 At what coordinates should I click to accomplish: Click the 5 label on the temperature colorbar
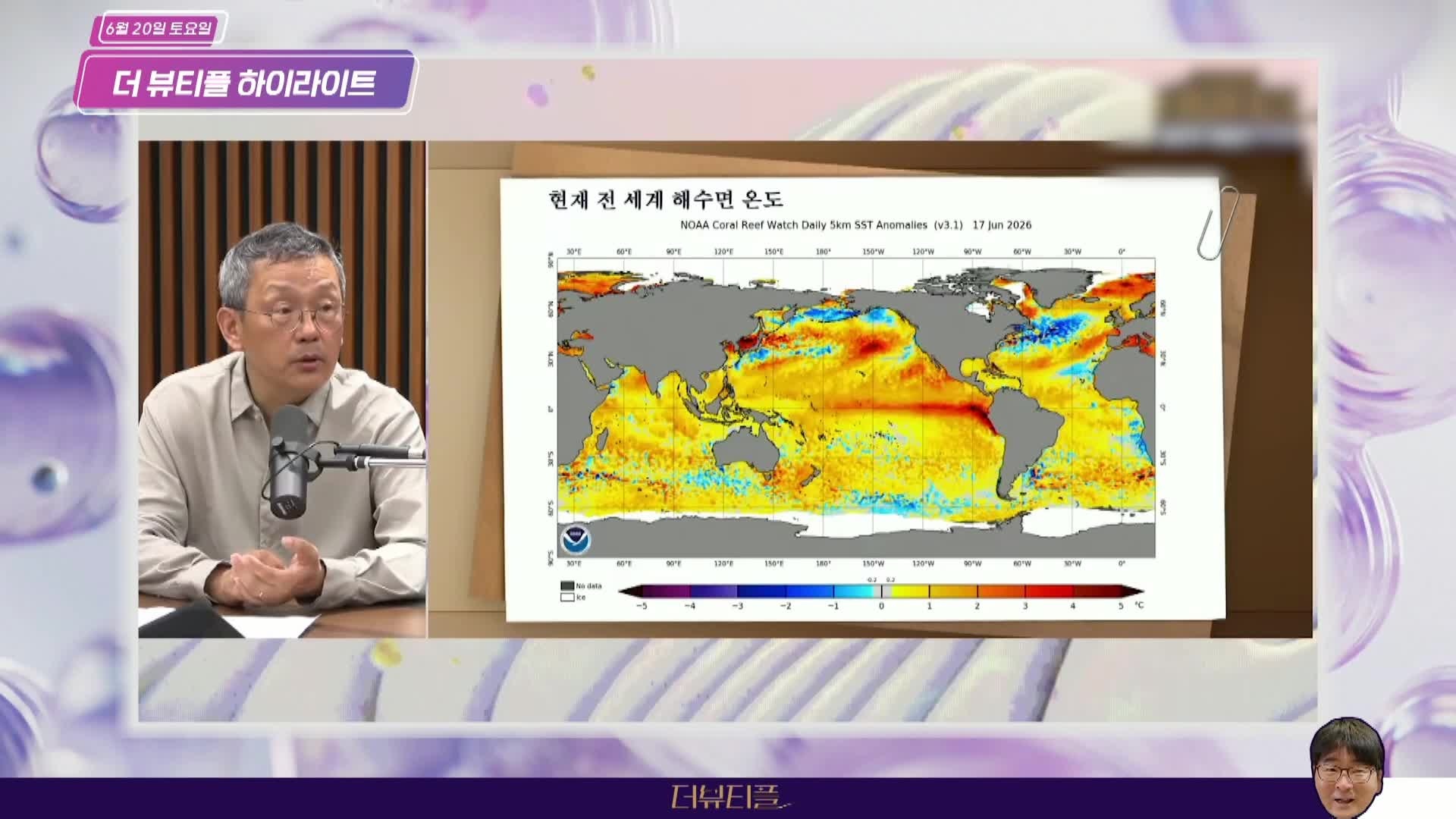point(1120,606)
